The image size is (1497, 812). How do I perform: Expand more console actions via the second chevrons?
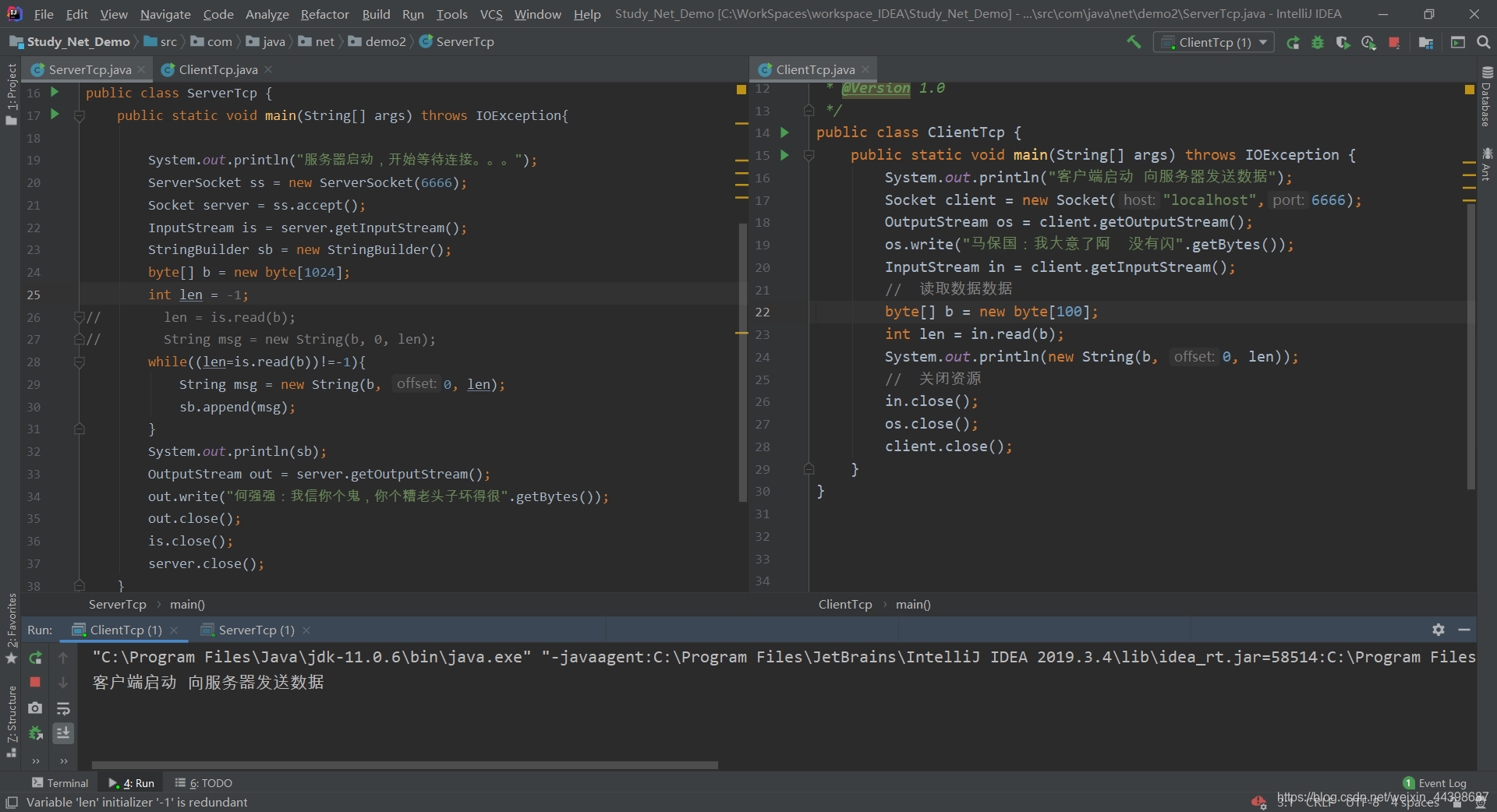click(x=63, y=761)
